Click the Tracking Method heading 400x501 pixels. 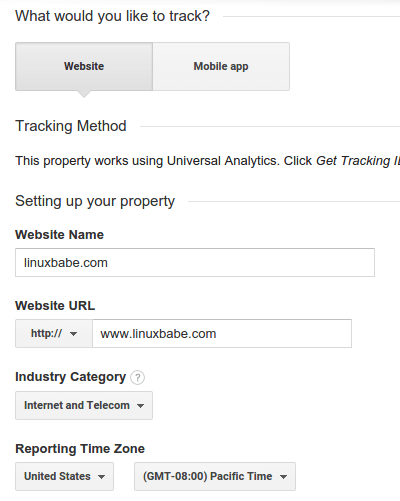[x=71, y=126]
